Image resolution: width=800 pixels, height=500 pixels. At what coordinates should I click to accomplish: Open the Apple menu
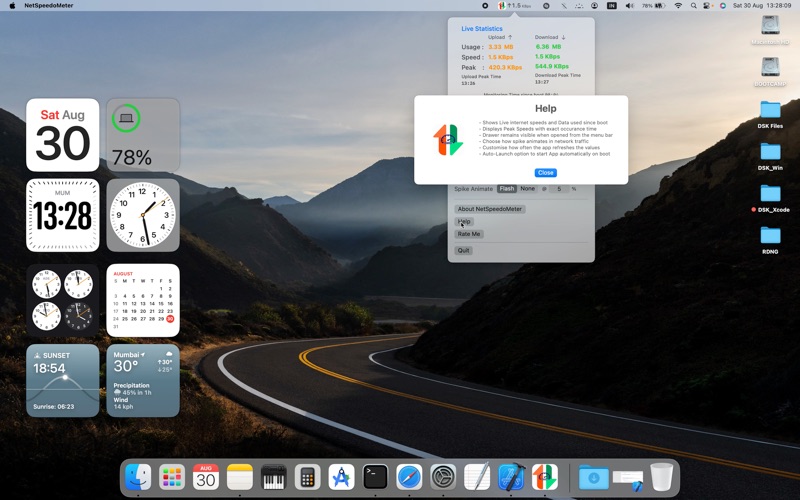[12, 6]
